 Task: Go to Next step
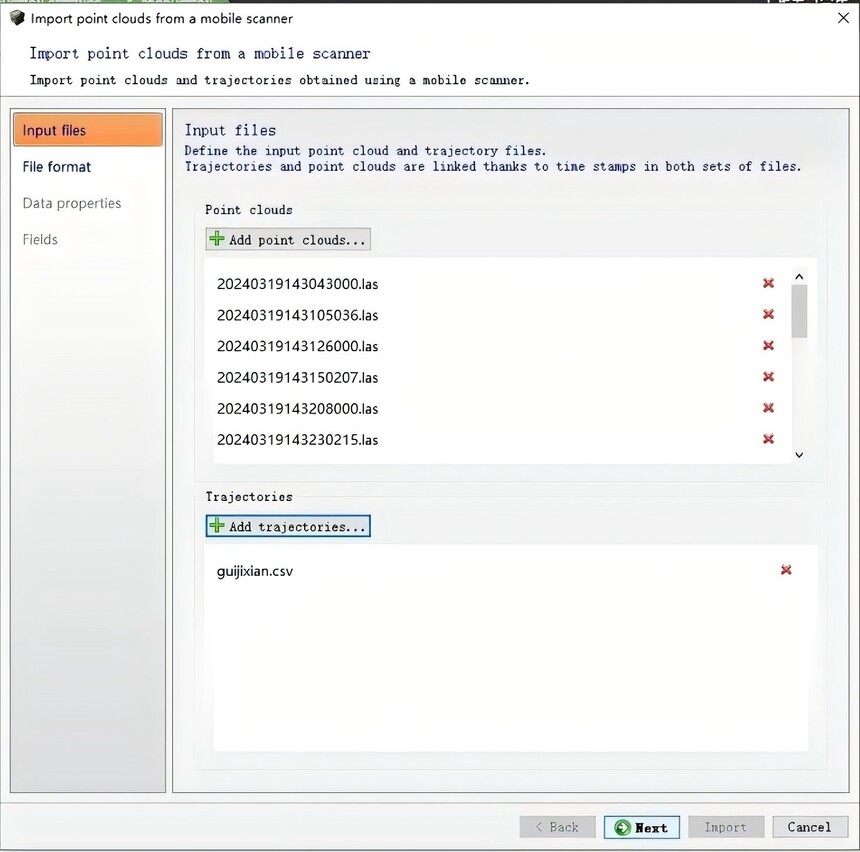[x=642, y=827]
